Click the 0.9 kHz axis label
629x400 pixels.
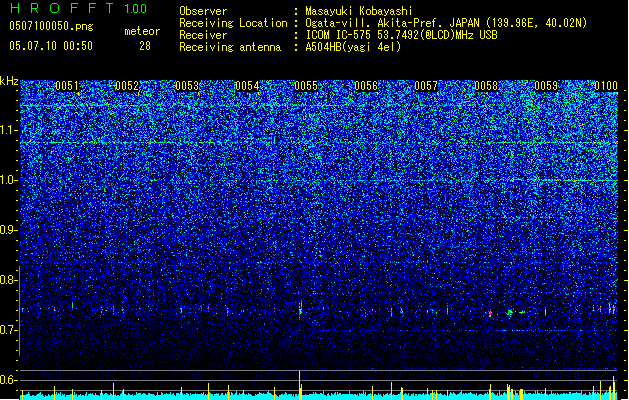click(9, 230)
